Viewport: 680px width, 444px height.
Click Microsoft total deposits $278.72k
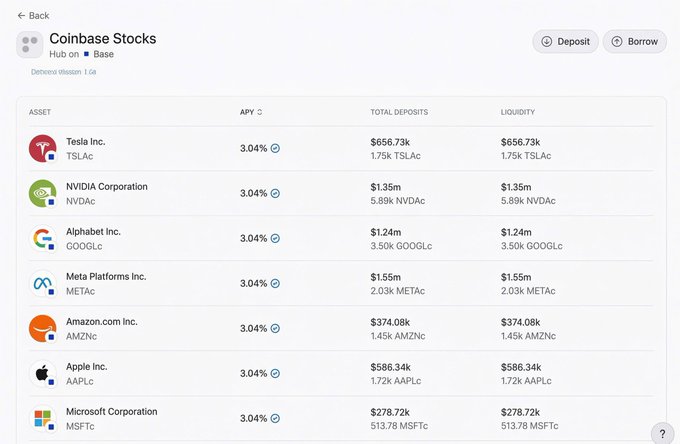[x=390, y=412]
